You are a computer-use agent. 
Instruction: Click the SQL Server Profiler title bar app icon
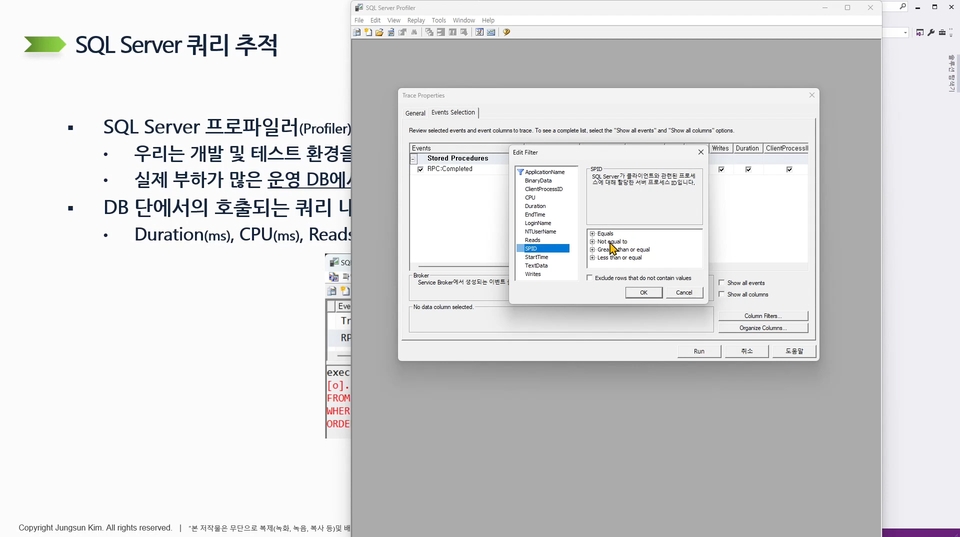359,7
